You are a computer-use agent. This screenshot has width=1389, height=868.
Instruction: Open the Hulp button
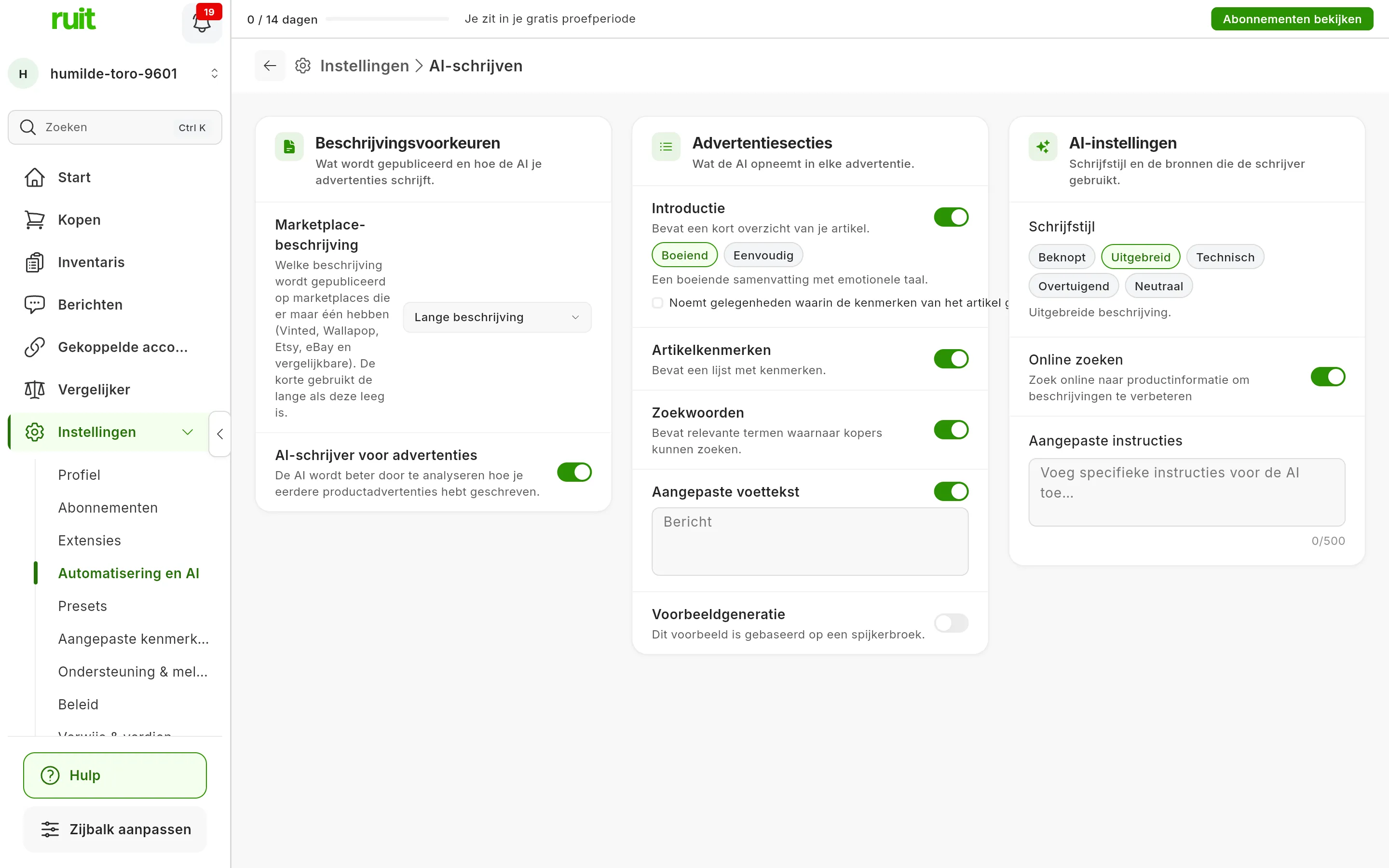coord(115,775)
